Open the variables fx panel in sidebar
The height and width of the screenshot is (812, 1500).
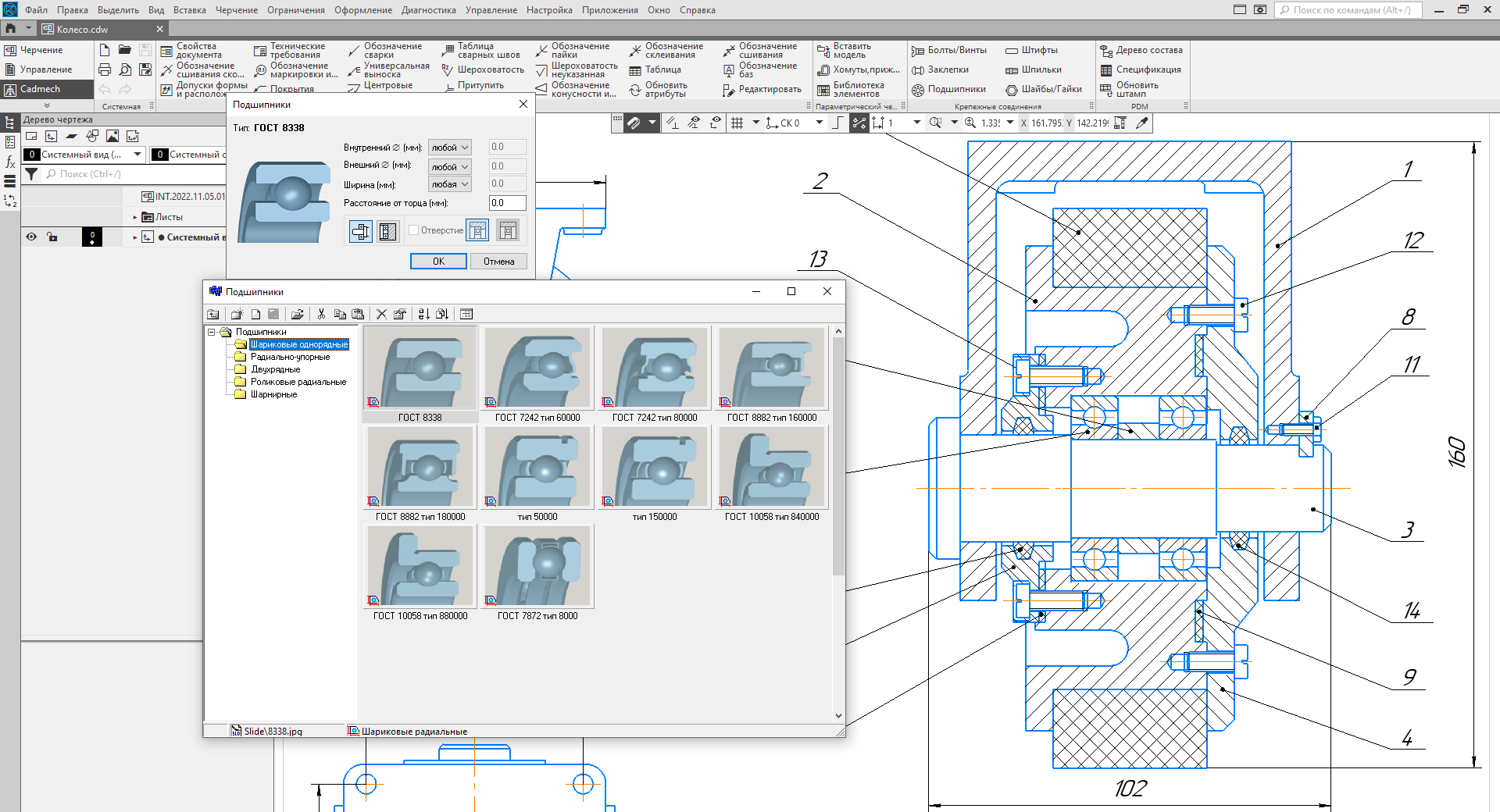(10, 162)
